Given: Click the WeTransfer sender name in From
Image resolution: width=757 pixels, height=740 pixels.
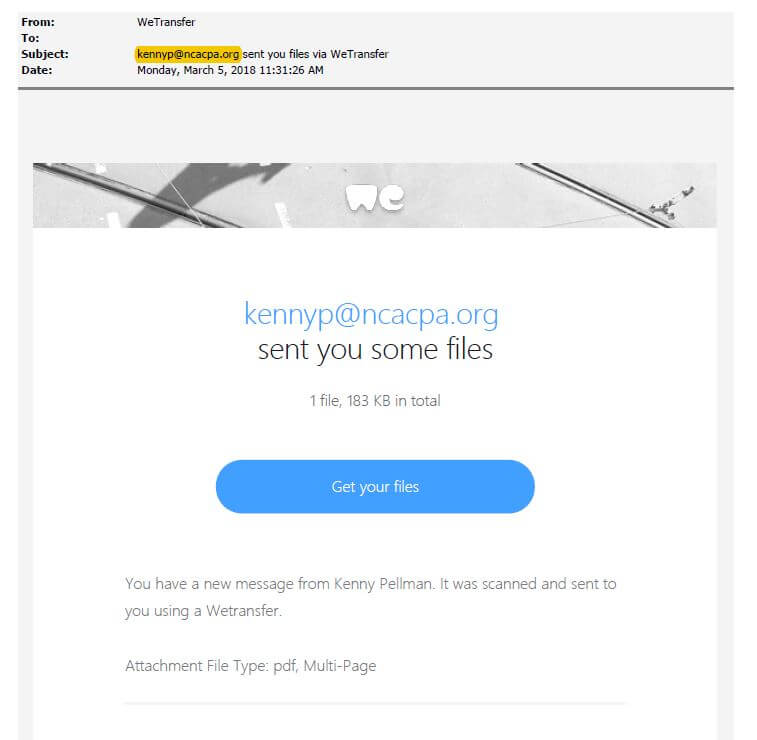Looking at the screenshot, I should tap(166, 22).
